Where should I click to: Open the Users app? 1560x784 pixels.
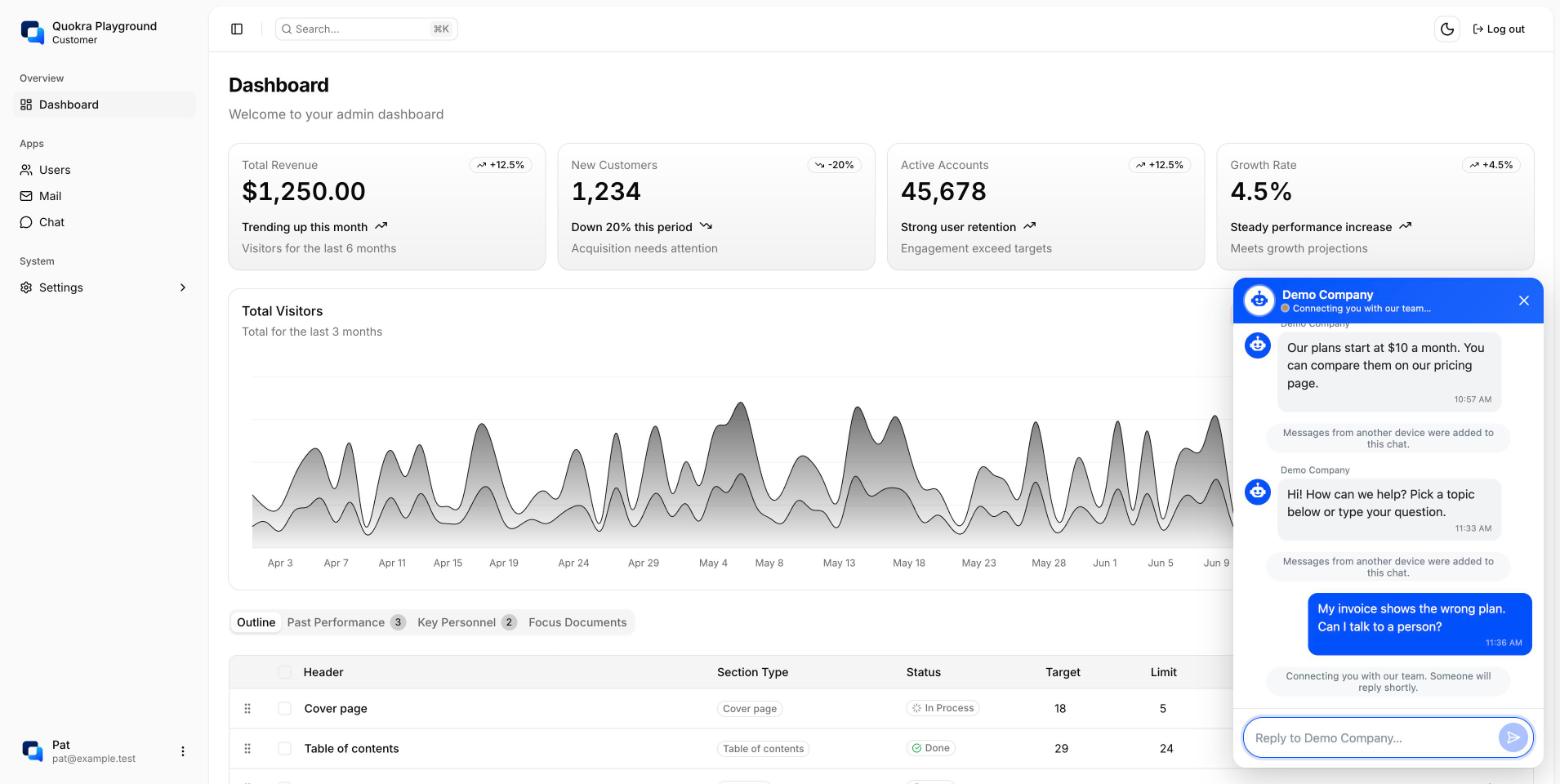(x=105, y=170)
